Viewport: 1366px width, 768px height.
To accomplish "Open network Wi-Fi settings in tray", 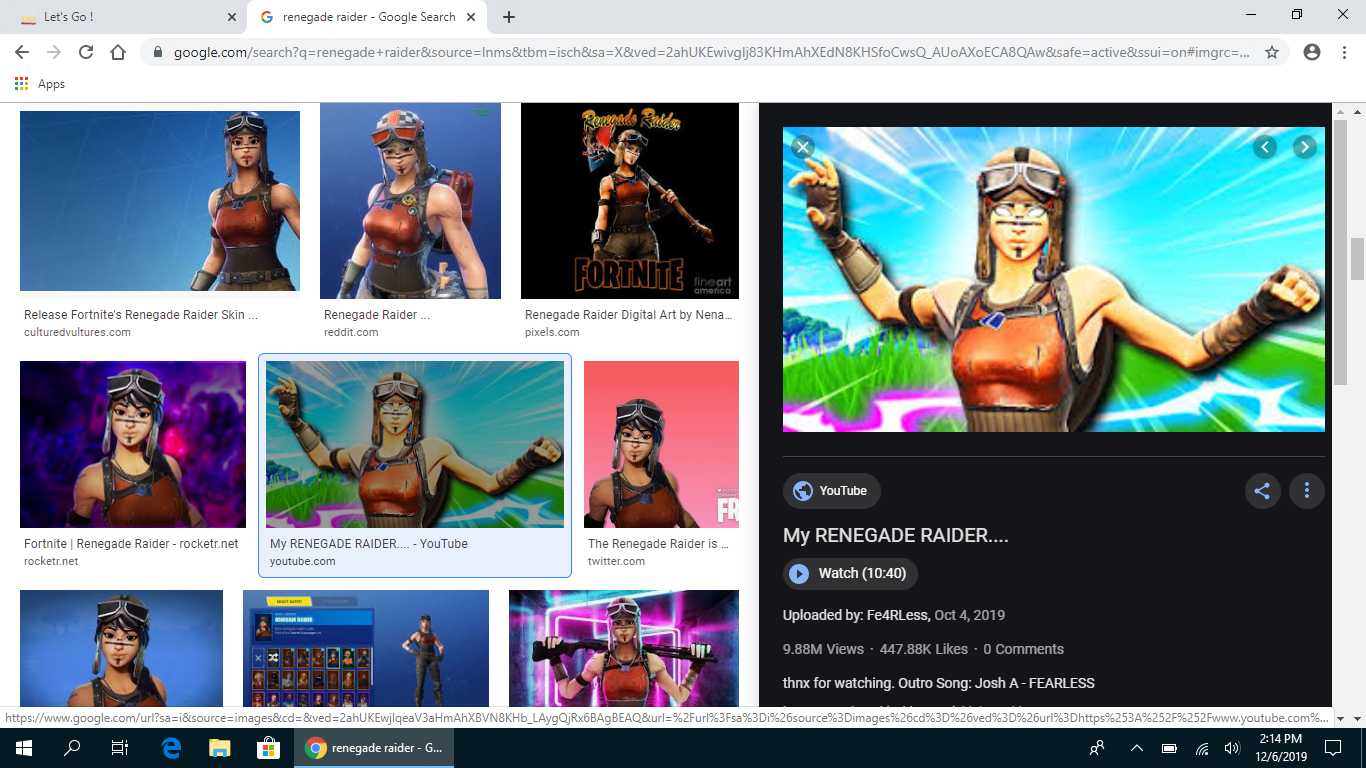I will [1202, 748].
